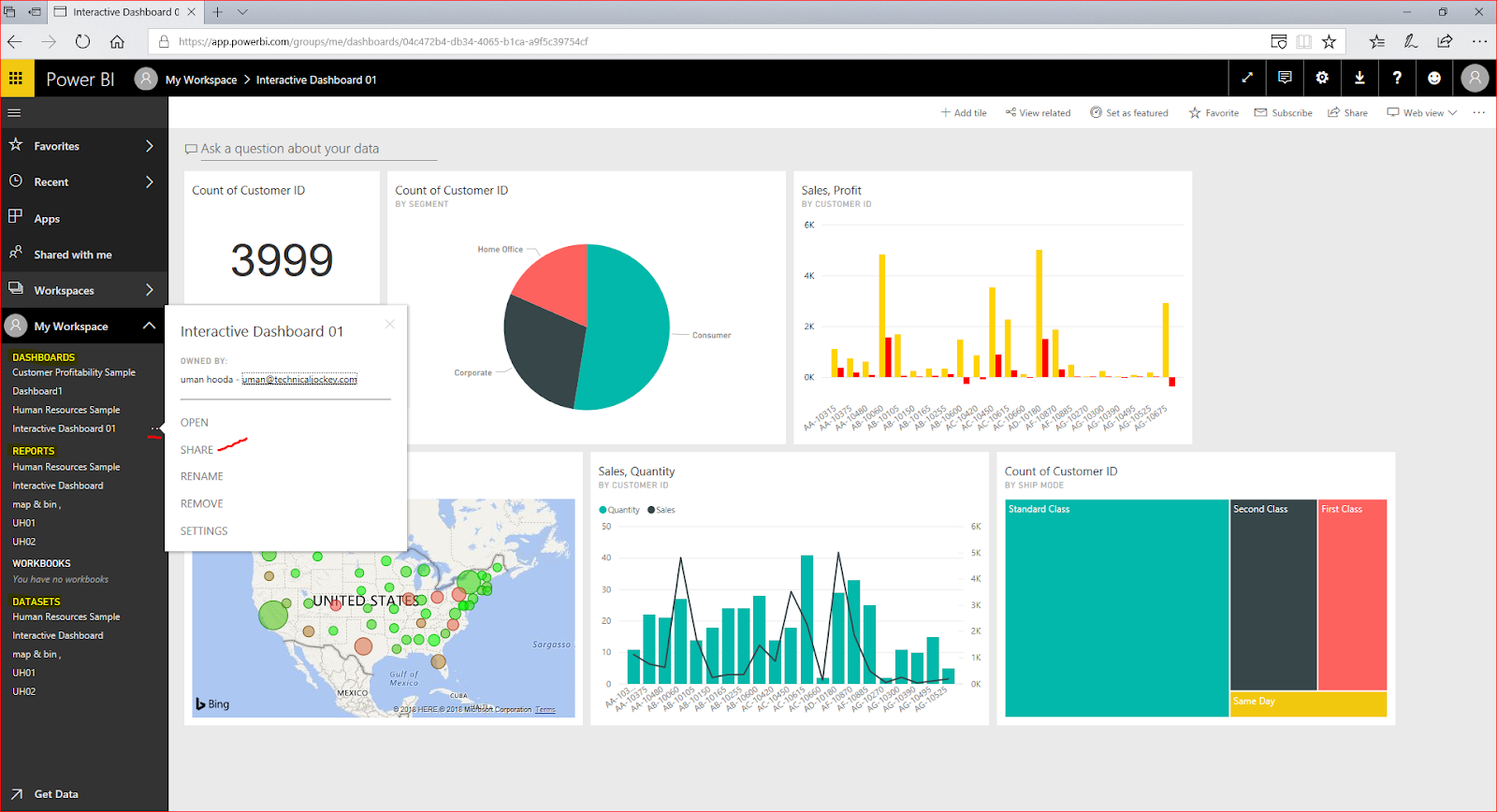Viewport: 1497px width, 812px height.
Task: Click the 3999 customer count card
Action: 282,260
